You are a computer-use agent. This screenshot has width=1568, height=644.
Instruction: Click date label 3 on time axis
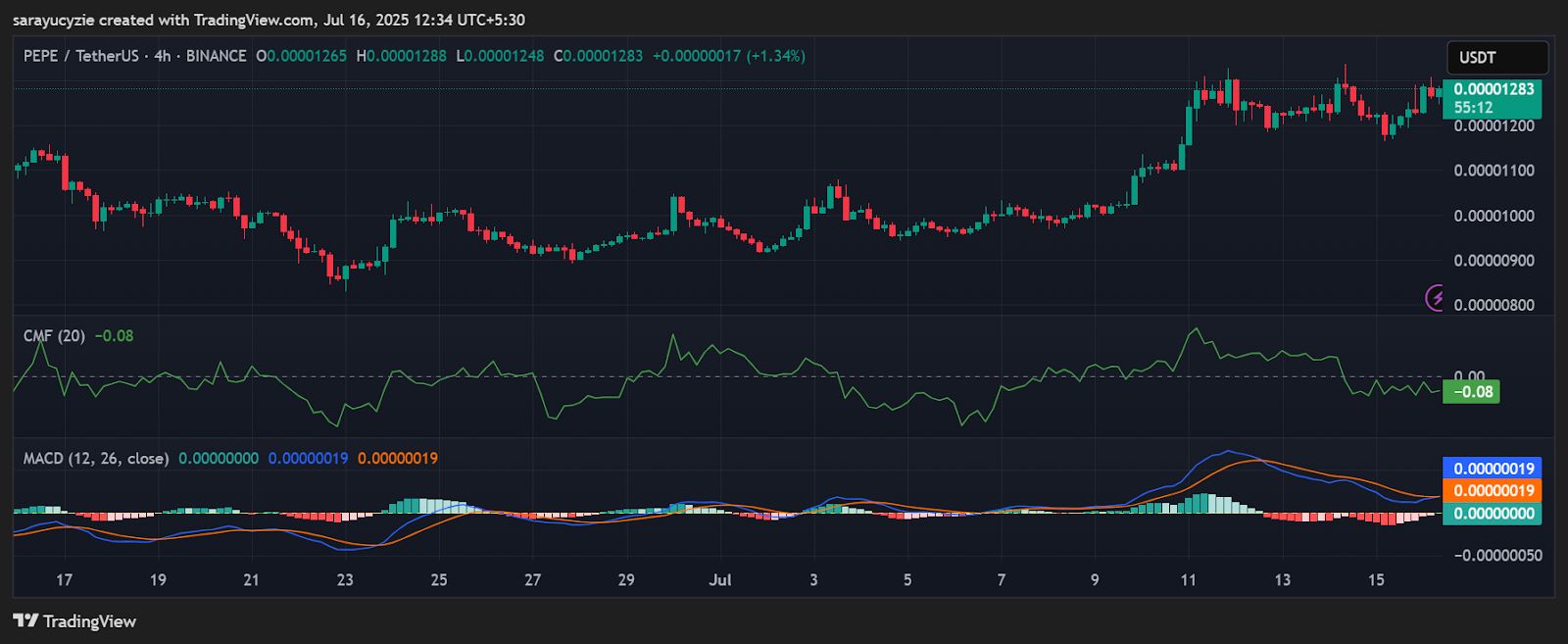[813, 580]
